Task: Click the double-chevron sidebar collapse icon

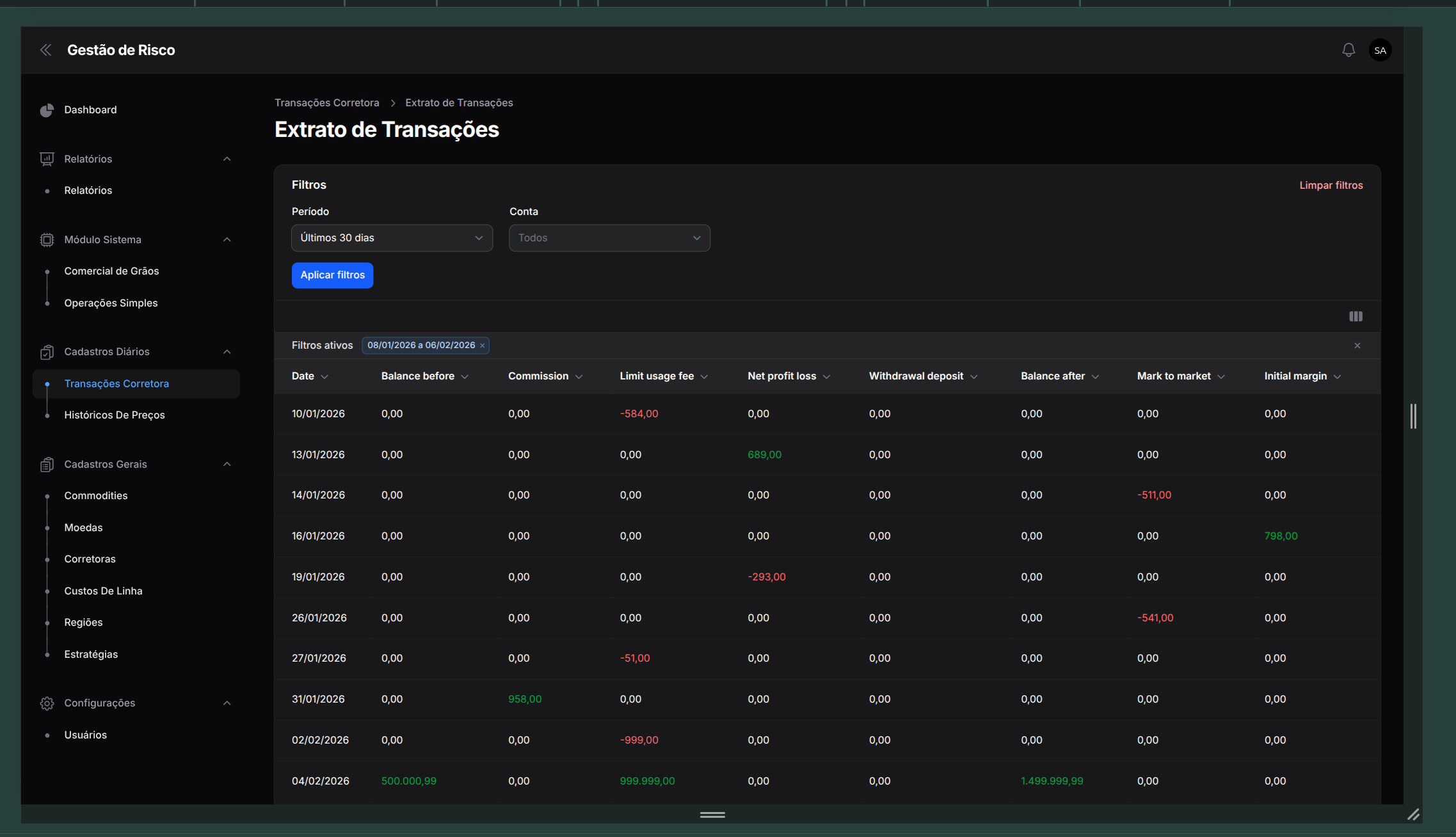Action: 45,50
